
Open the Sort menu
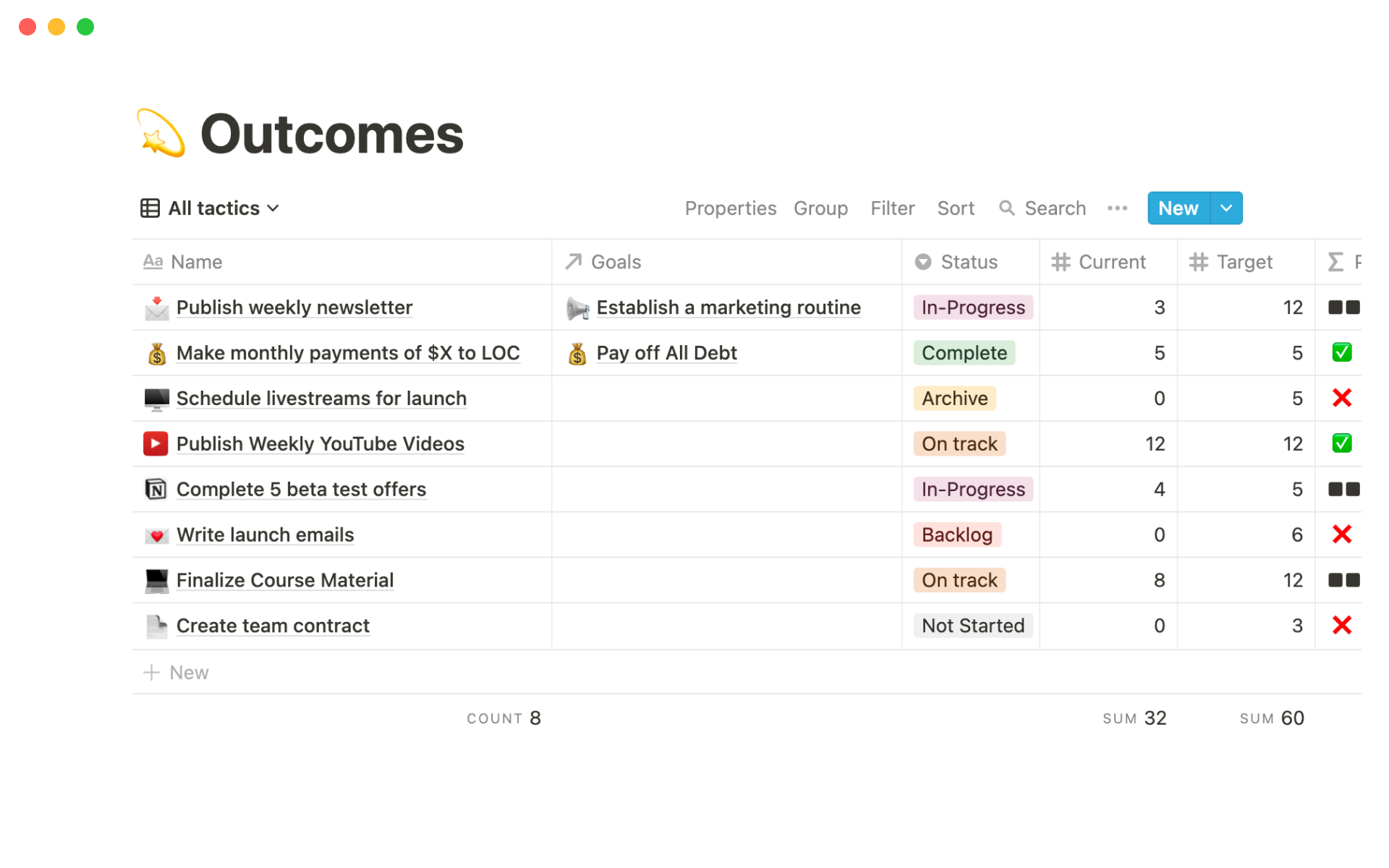point(956,208)
